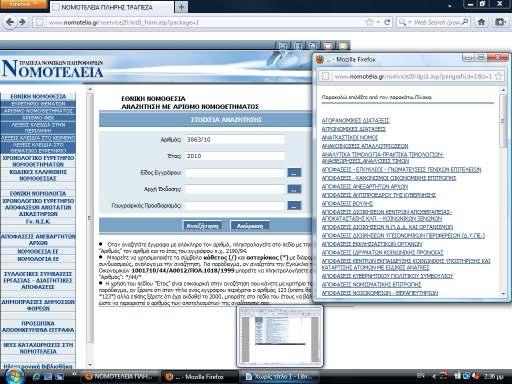Open a new tab with the plus button
The height and width of the screenshot is (384, 512).
point(181,7)
